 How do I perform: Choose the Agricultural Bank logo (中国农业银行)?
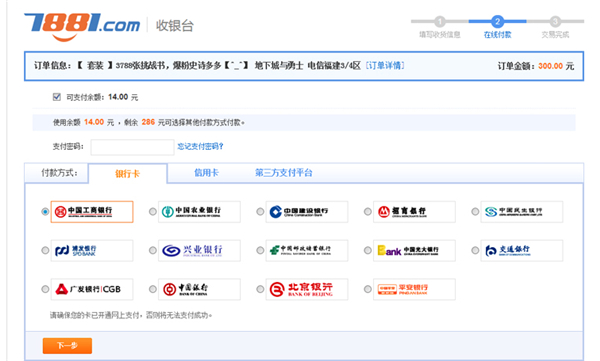[x=199, y=212]
